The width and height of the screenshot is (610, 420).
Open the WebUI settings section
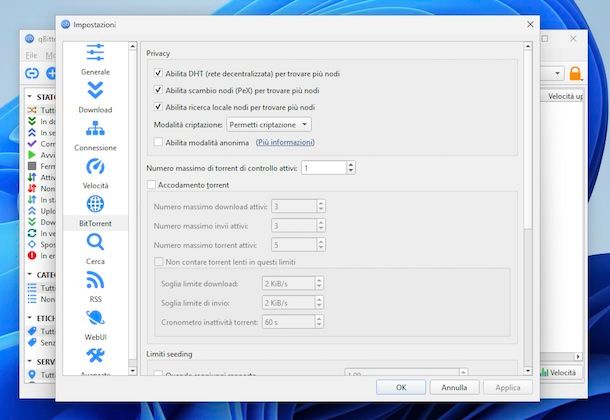(96, 324)
